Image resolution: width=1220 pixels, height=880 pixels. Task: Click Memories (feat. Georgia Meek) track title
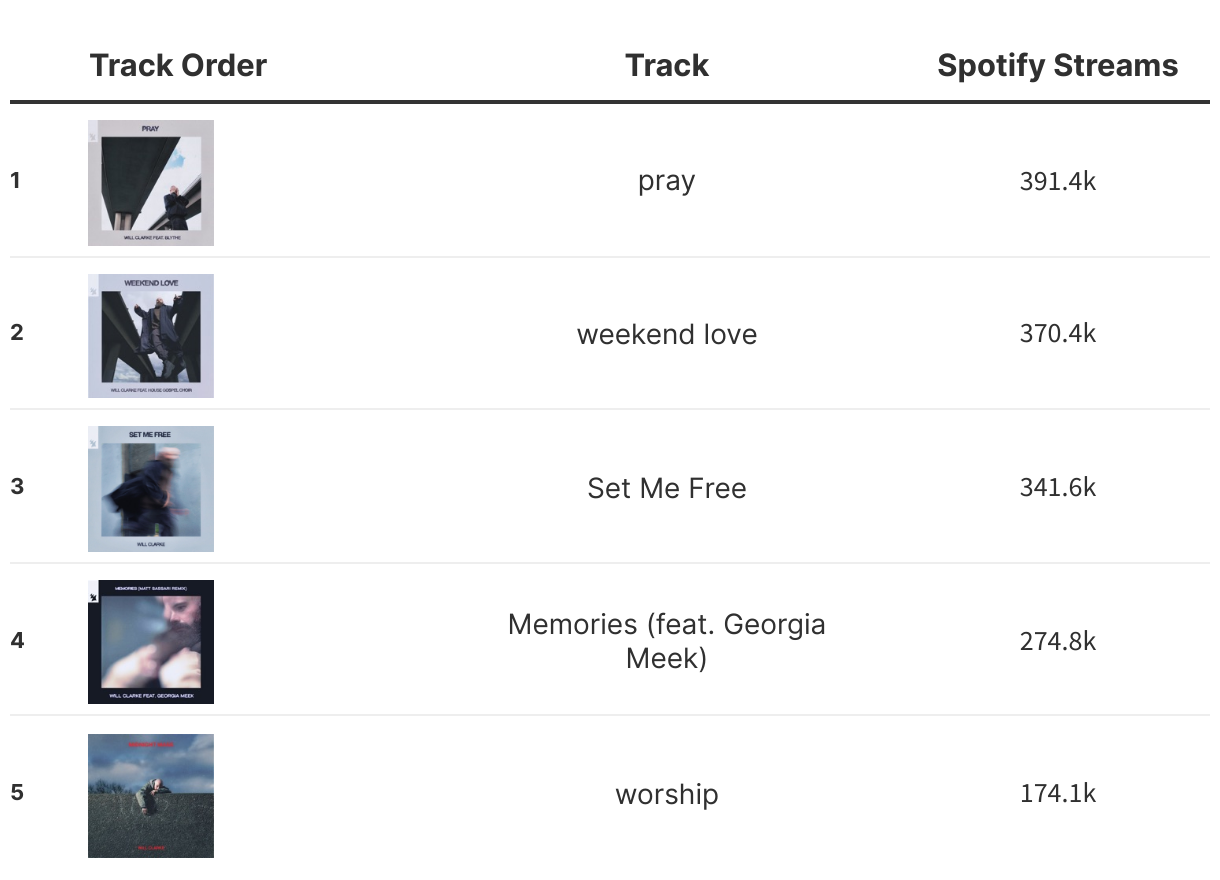tap(667, 641)
